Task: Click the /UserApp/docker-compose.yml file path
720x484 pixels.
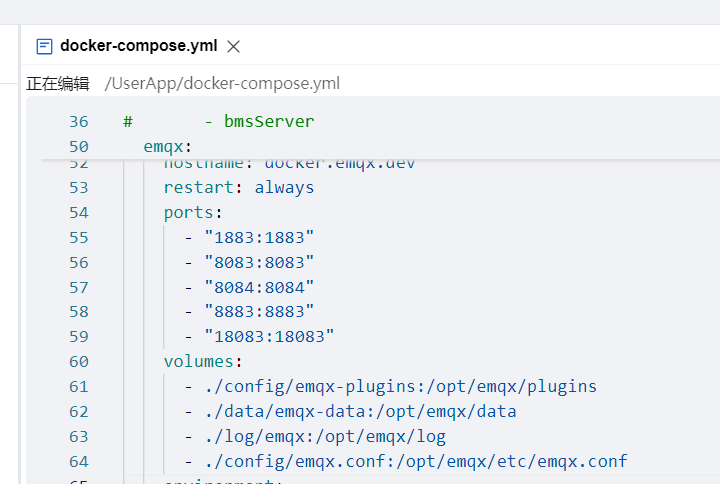Action: click(222, 84)
